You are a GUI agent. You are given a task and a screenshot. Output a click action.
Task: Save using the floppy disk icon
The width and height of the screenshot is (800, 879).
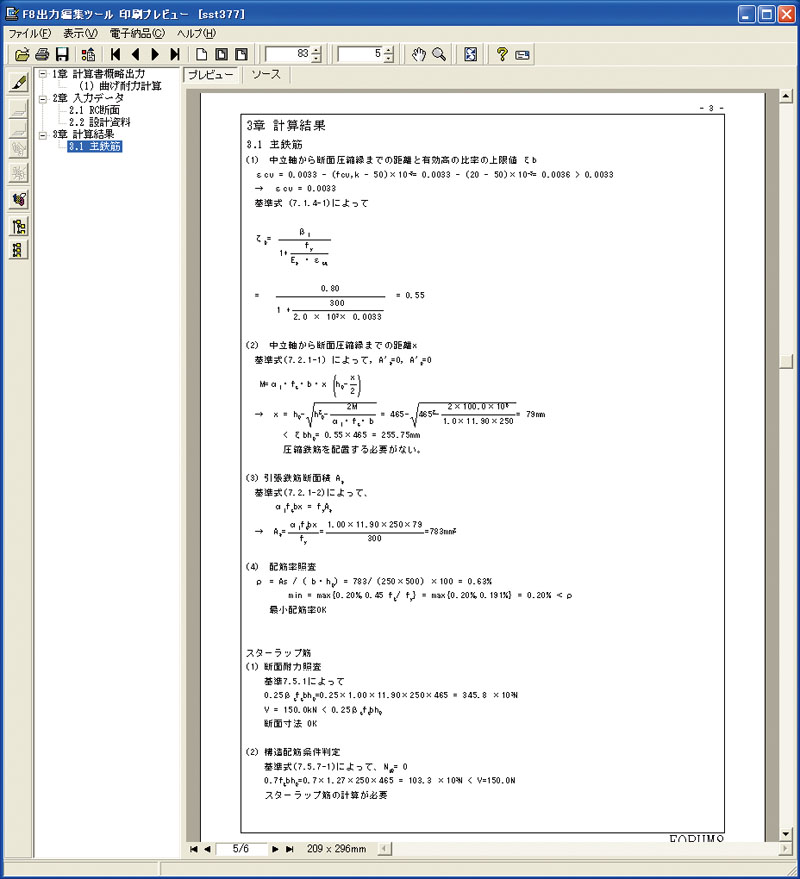62,54
